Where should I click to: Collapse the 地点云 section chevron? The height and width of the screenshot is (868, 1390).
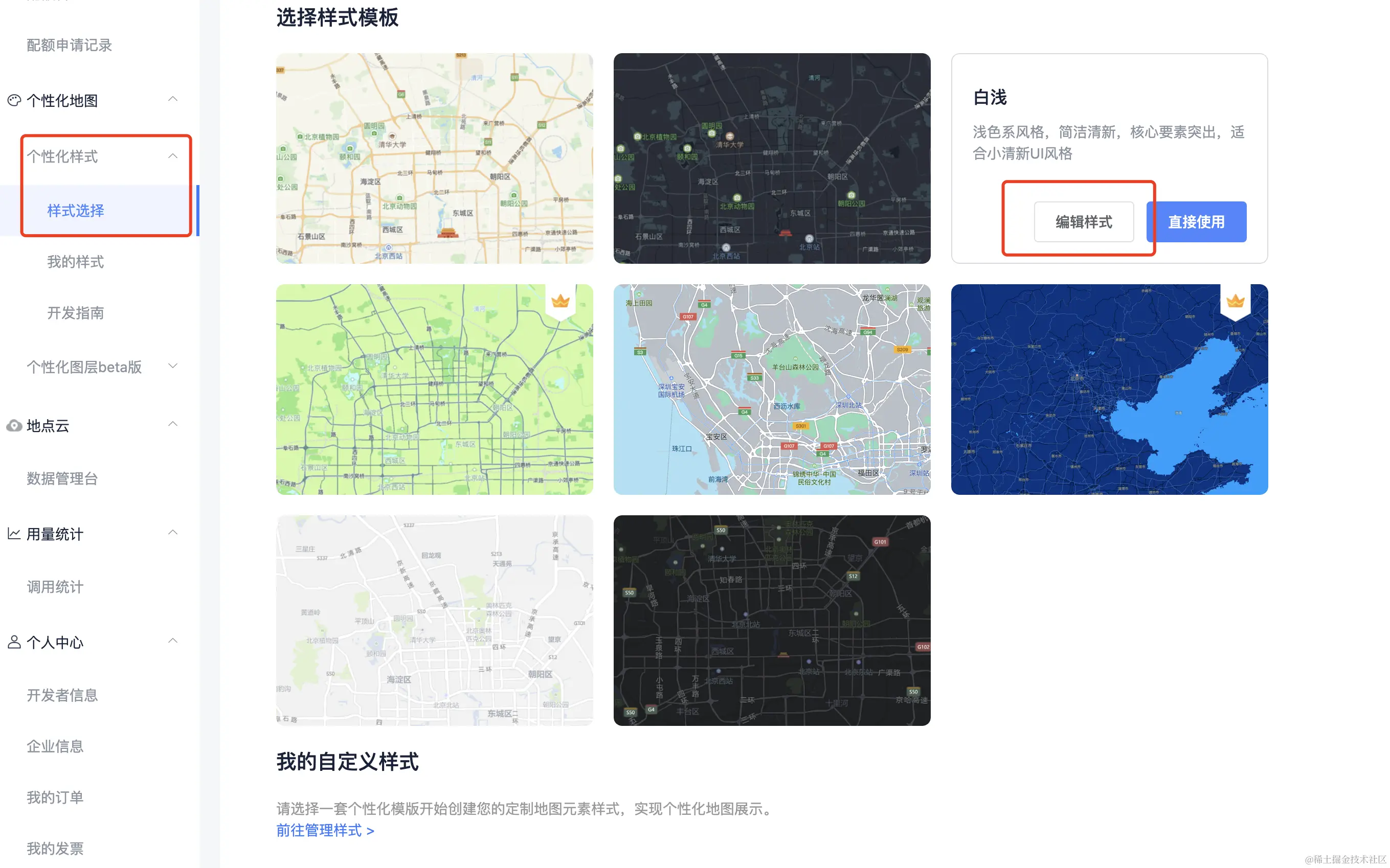pos(172,424)
